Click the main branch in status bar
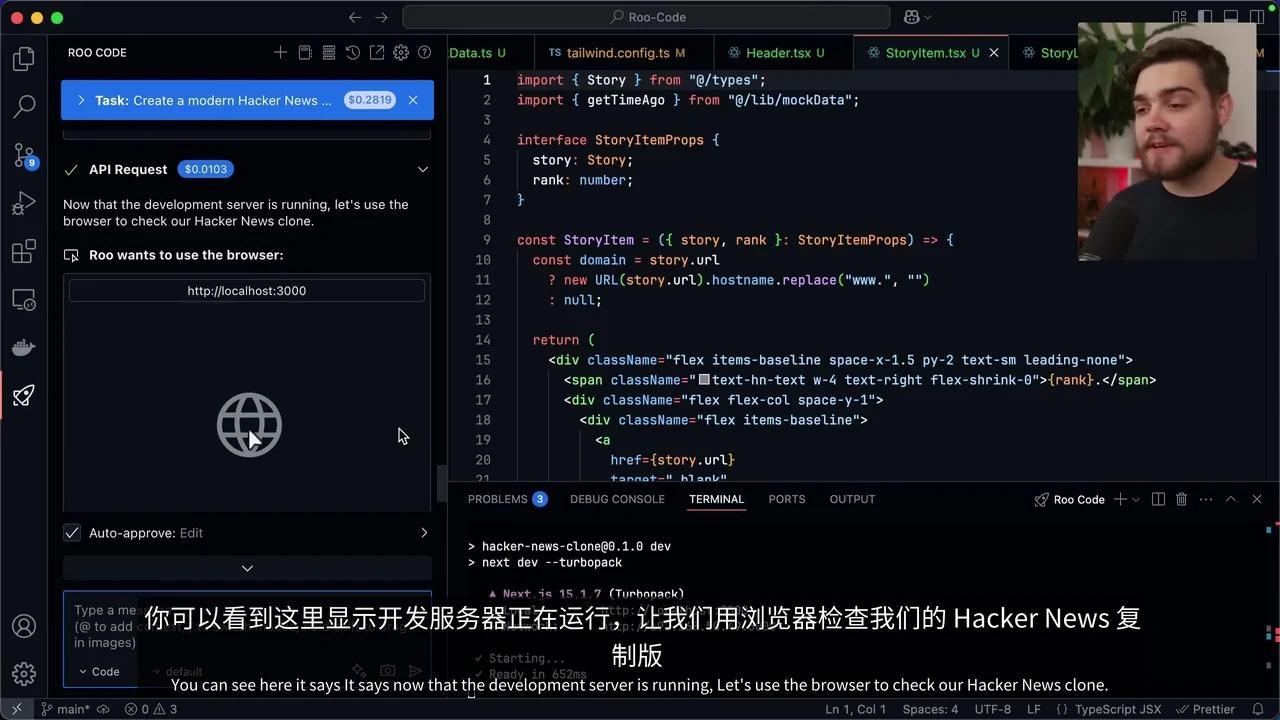This screenshot has height=720, width=1280. point(66,709)
